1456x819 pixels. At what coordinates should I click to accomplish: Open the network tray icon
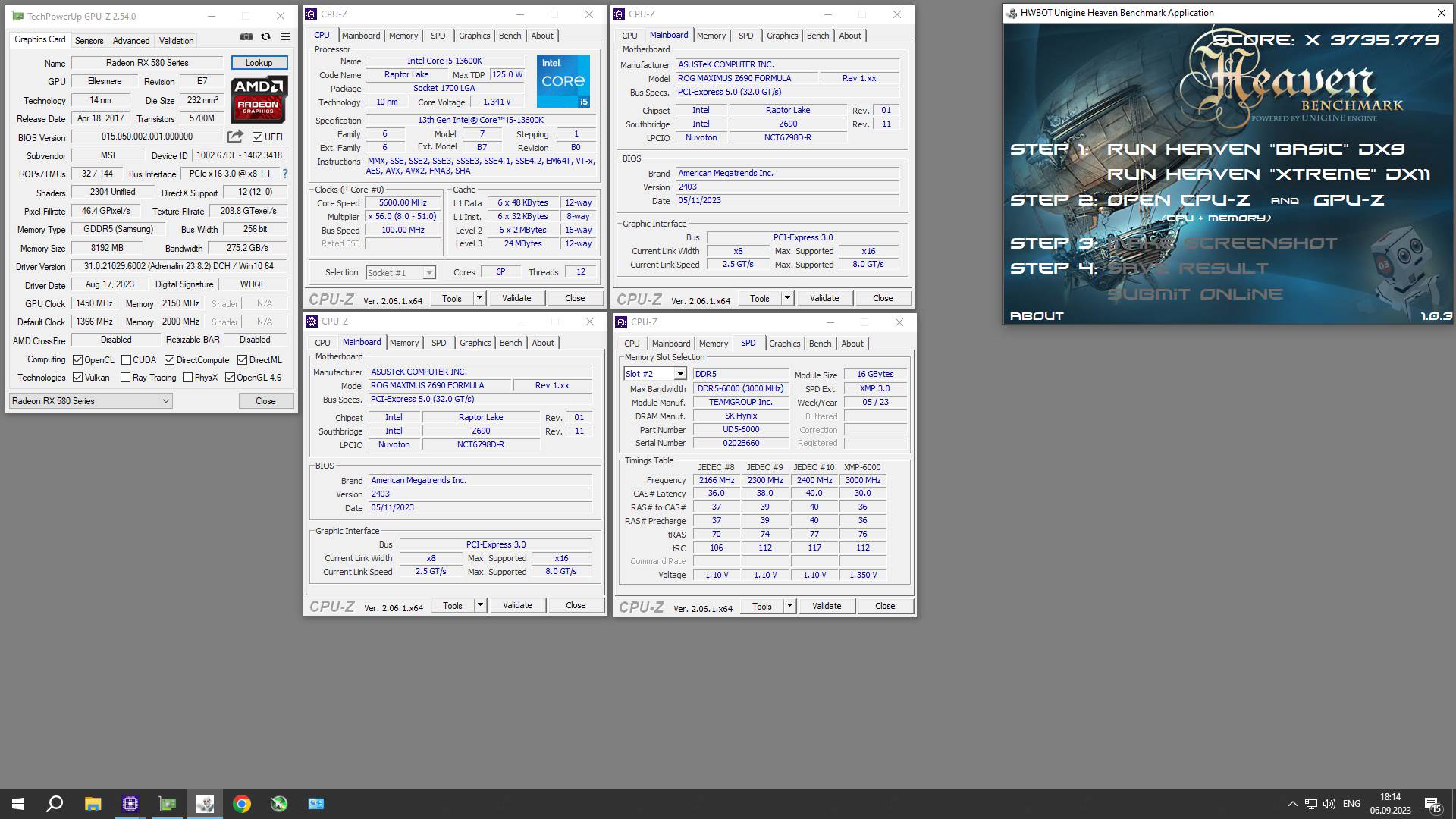click(1311, 804)
